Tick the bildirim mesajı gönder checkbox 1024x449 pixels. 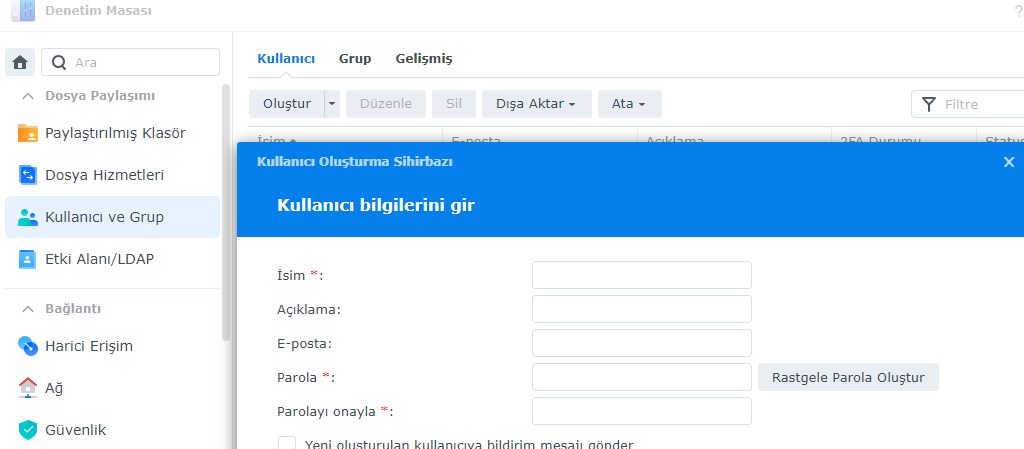287,445
